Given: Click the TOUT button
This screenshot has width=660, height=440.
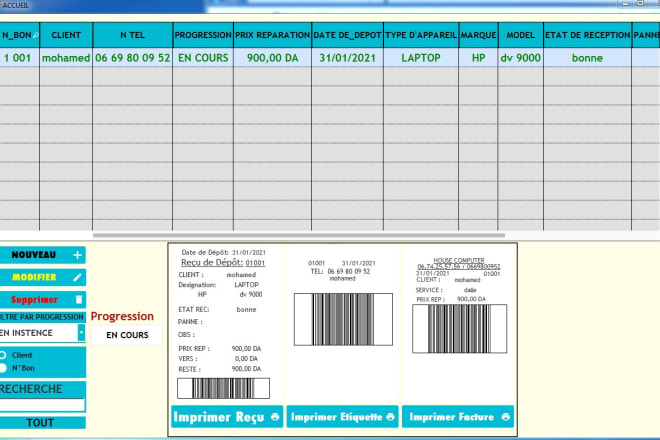Looking at the screenshot, I should 41,423.
